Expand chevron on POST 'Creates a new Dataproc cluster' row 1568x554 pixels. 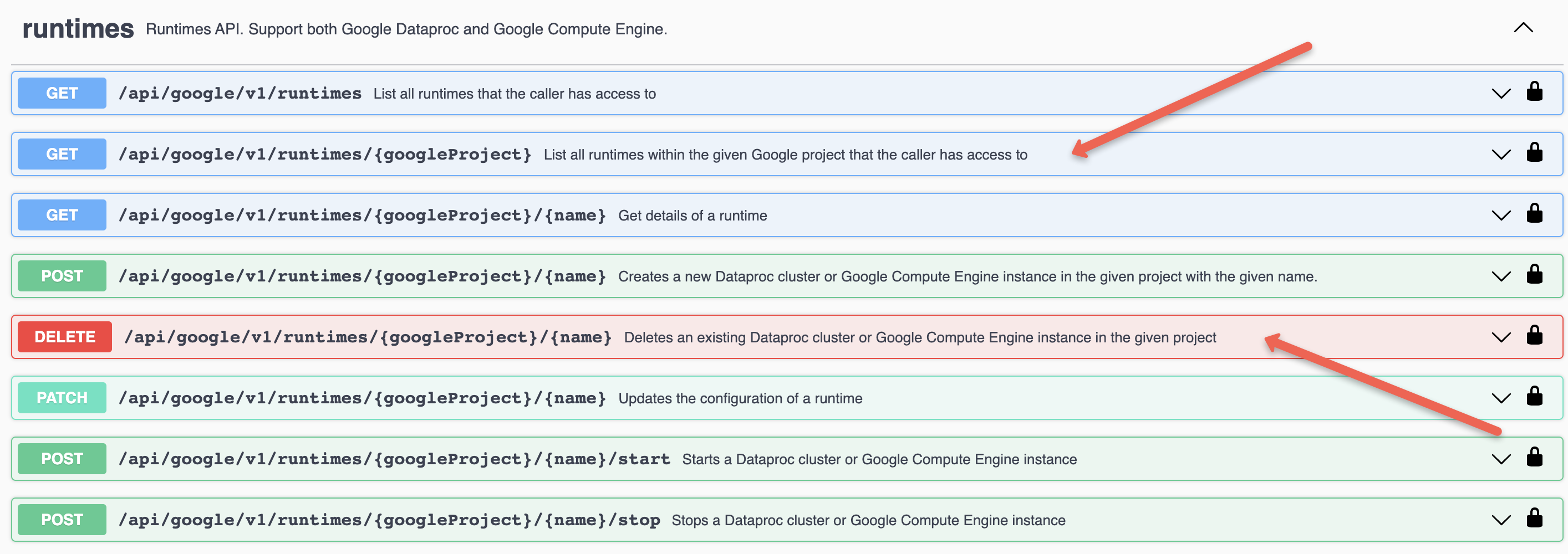1501,276
